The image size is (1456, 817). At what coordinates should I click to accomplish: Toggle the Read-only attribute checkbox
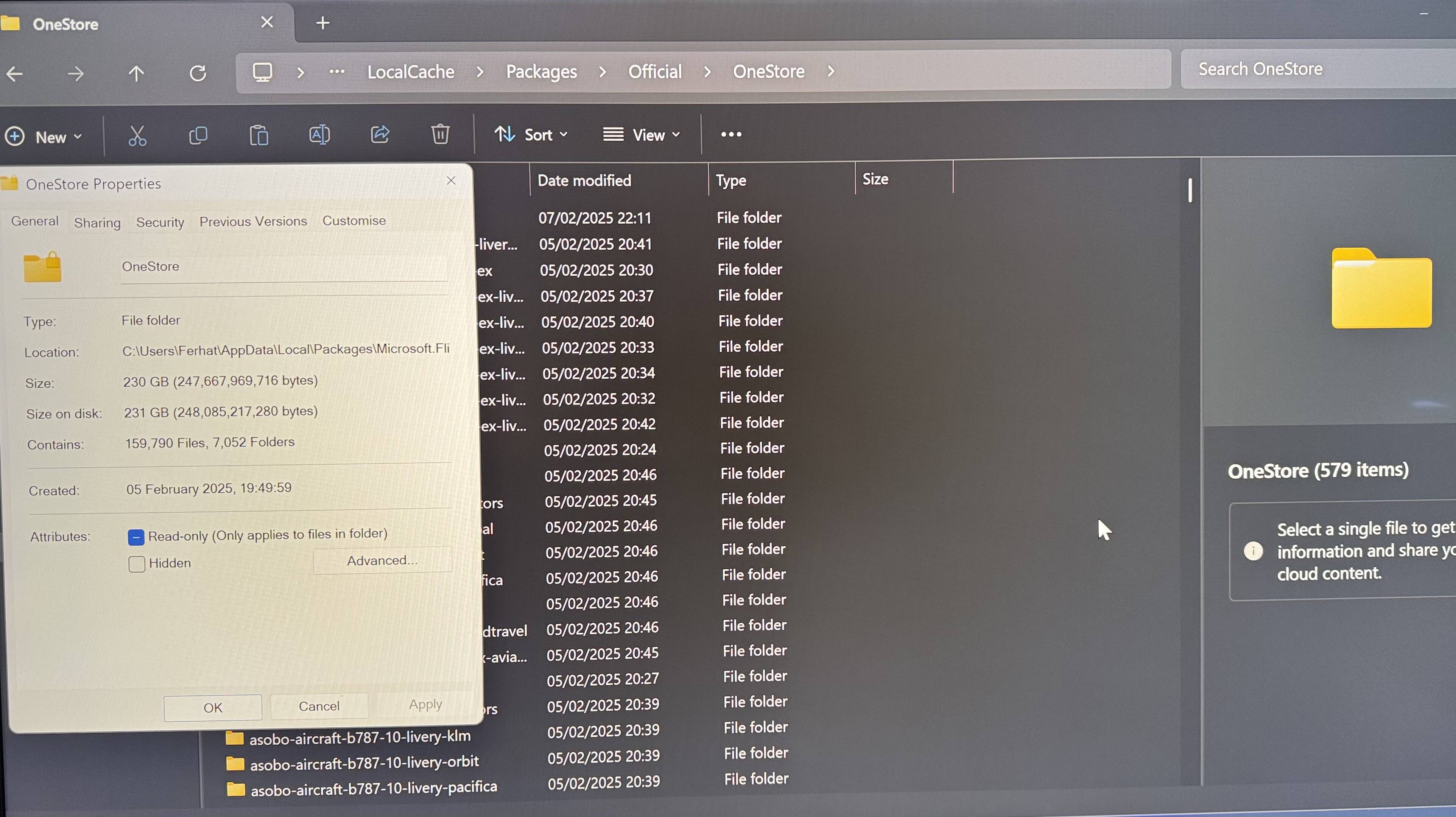click(136, 537)
